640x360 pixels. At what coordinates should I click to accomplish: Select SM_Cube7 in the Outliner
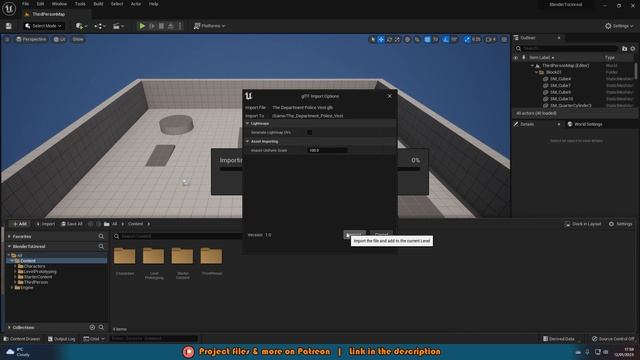(x=560, y=85)
